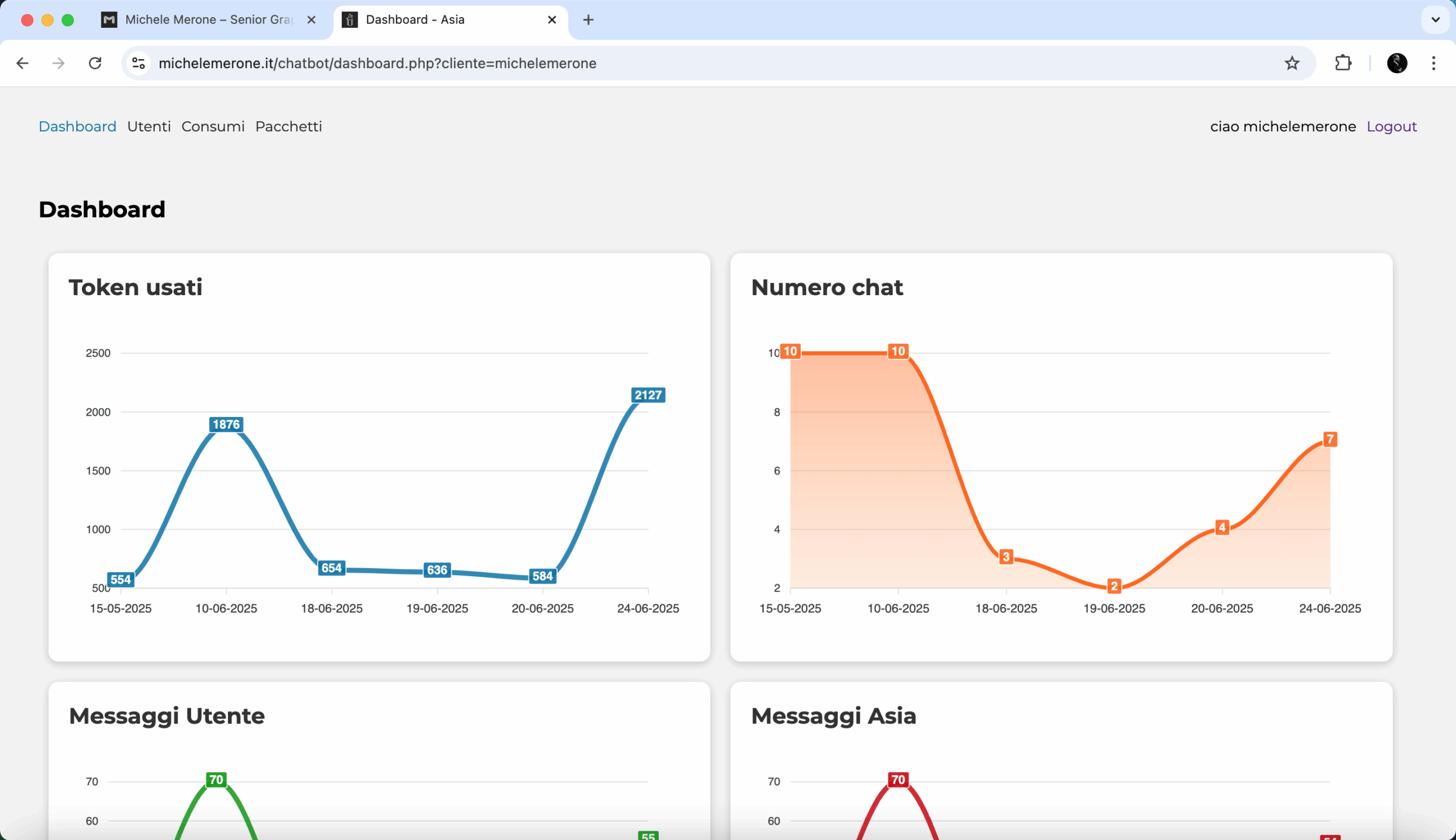1456x840 pixels.
Task: Click the 10 point above 10-06-2025
Action: (x=898, y=351)
